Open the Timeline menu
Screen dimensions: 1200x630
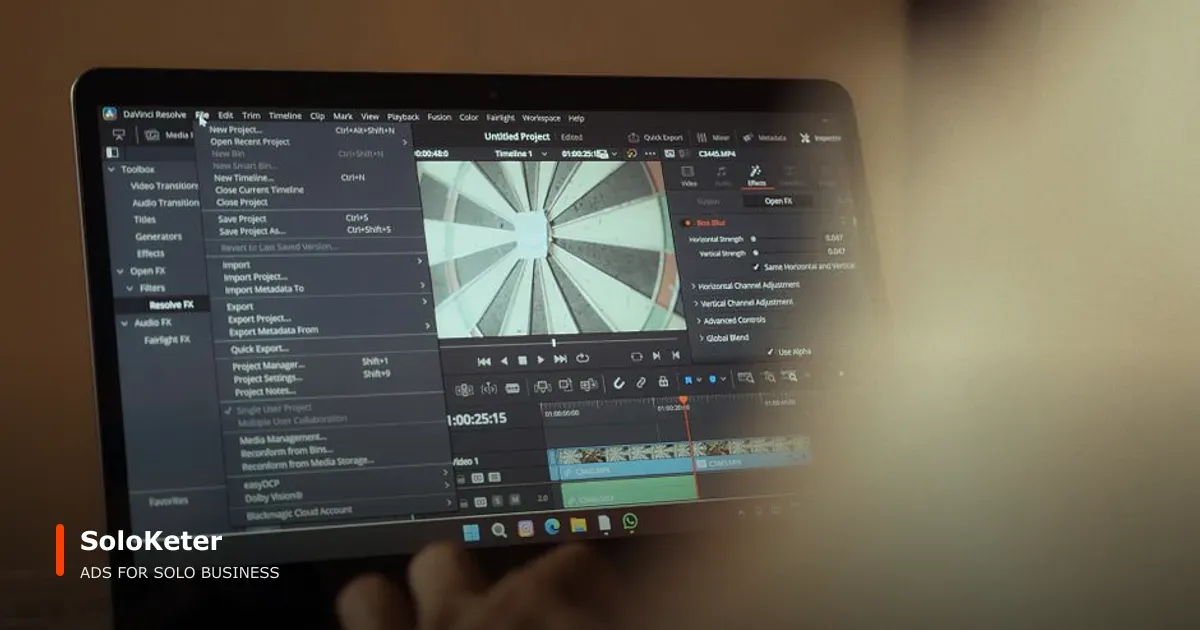[x=285, y=116]
